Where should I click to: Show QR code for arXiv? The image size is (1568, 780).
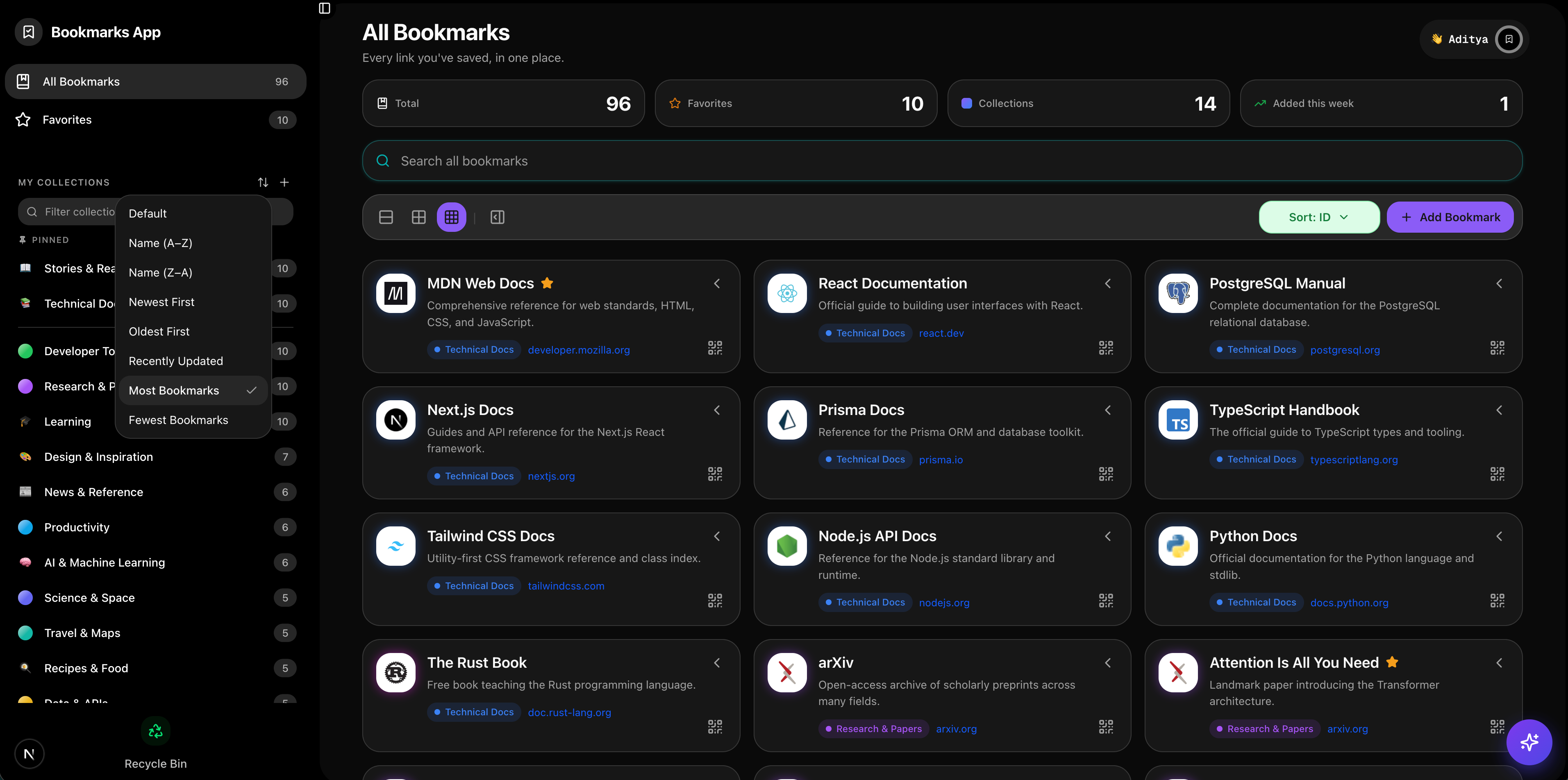pos(1106,726)
